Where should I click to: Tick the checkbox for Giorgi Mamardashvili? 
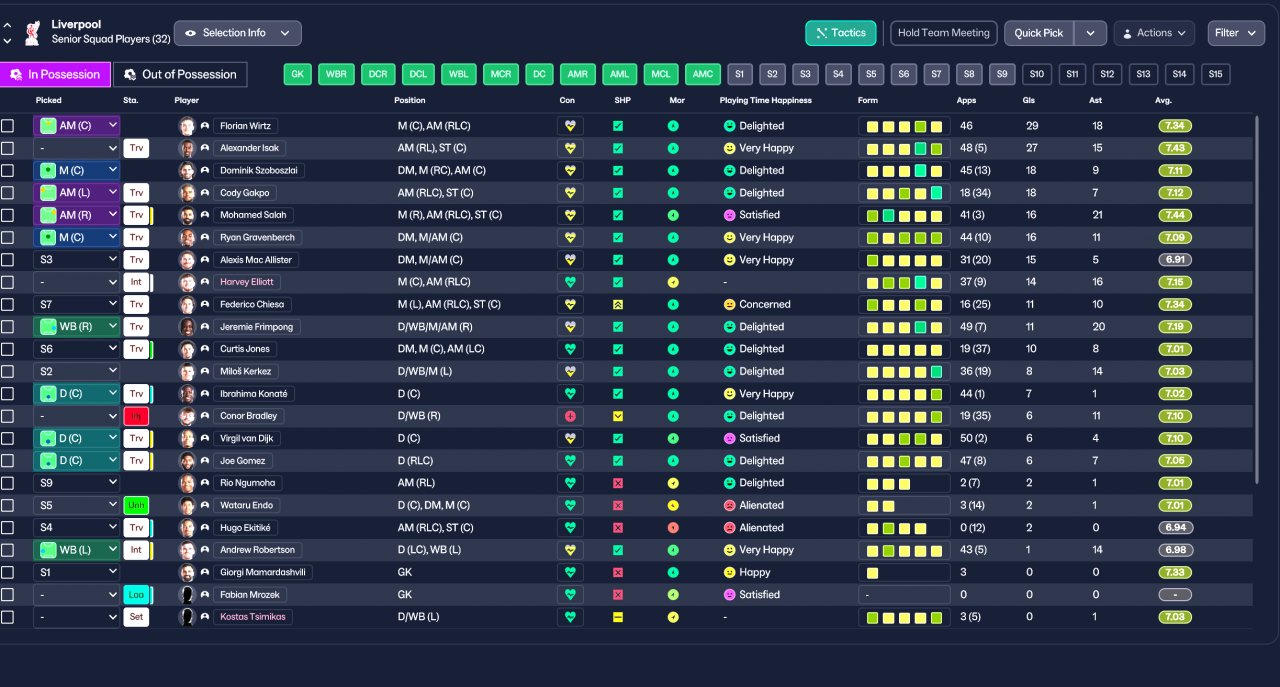tap(8, 572)
